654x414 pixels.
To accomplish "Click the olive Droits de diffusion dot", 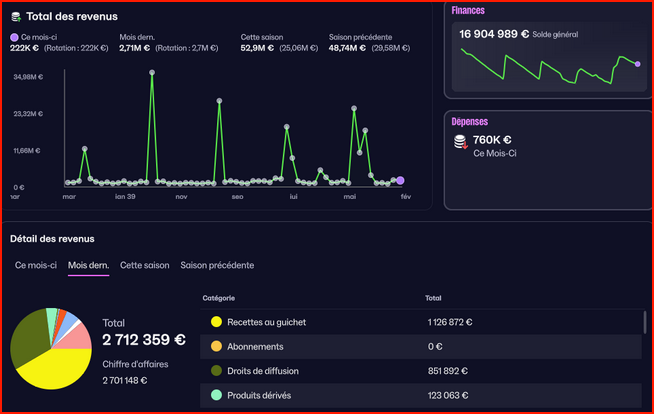I will (215, 371).
